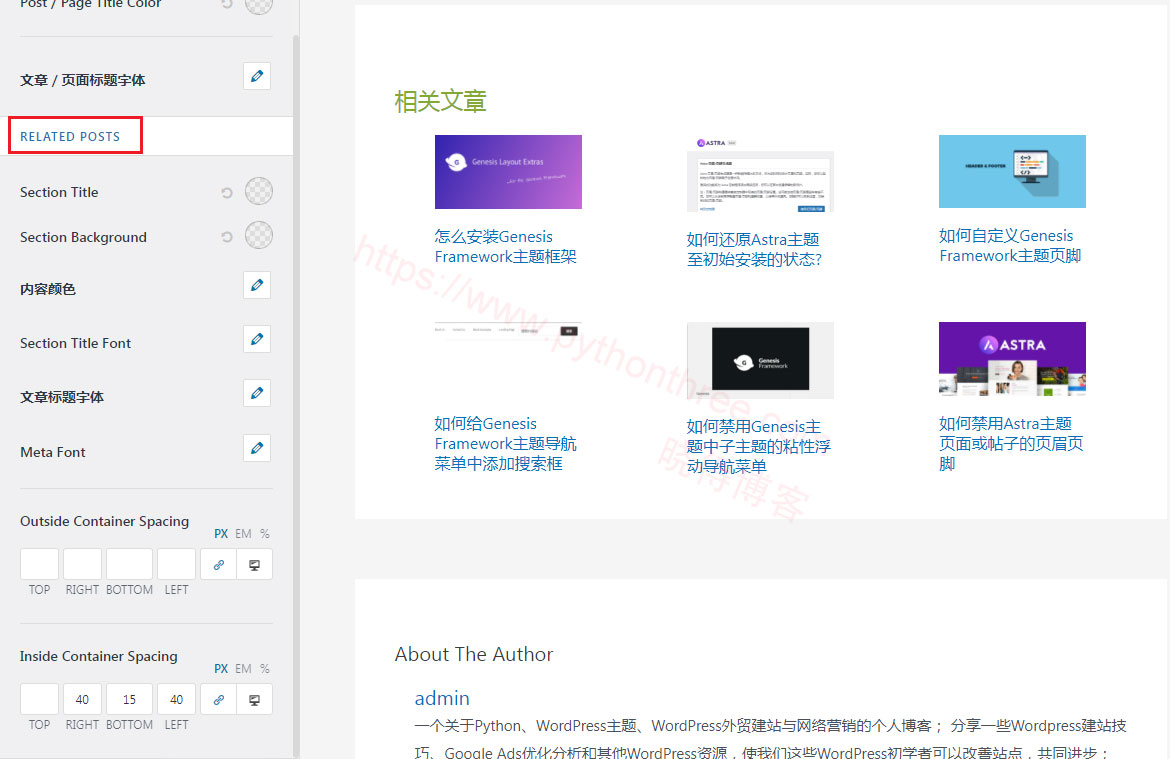Viewport: 1170px width, 759px height.
Task: Open the 如何给Genesis Framework主题导航菜单中添加搜索框 link
Action: tap(505, 443)
